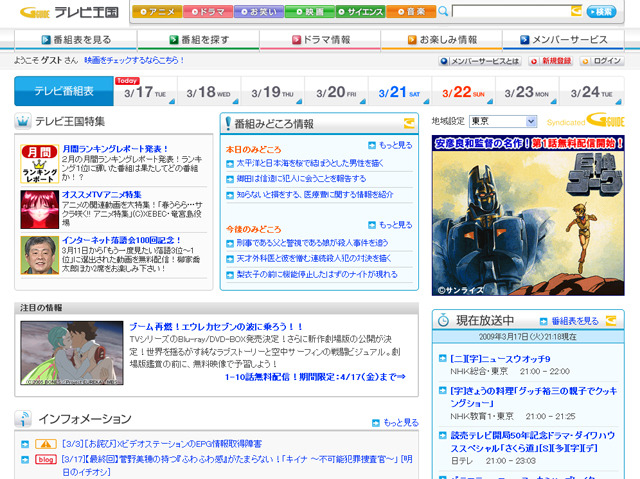This screenshot has height=479, width=640.
Task: Select the 3/19 THU date
Action: pyautogui.click(x=273, y=92)
